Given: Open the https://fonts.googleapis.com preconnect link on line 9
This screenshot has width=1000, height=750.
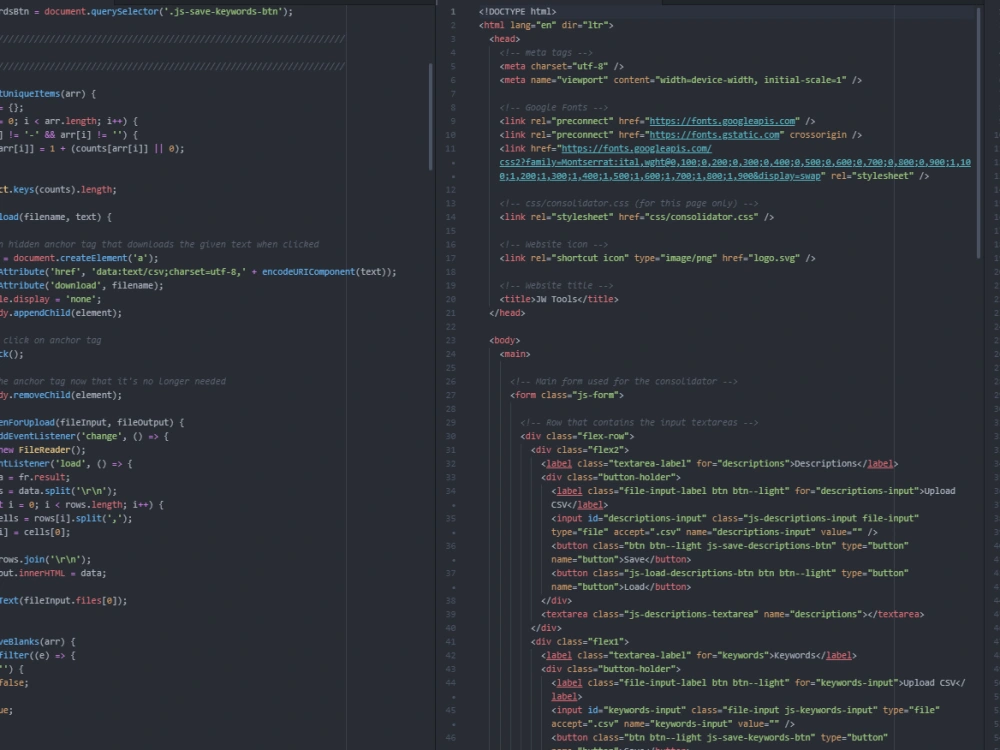Looking at the screenshot, I should (722, 121).
